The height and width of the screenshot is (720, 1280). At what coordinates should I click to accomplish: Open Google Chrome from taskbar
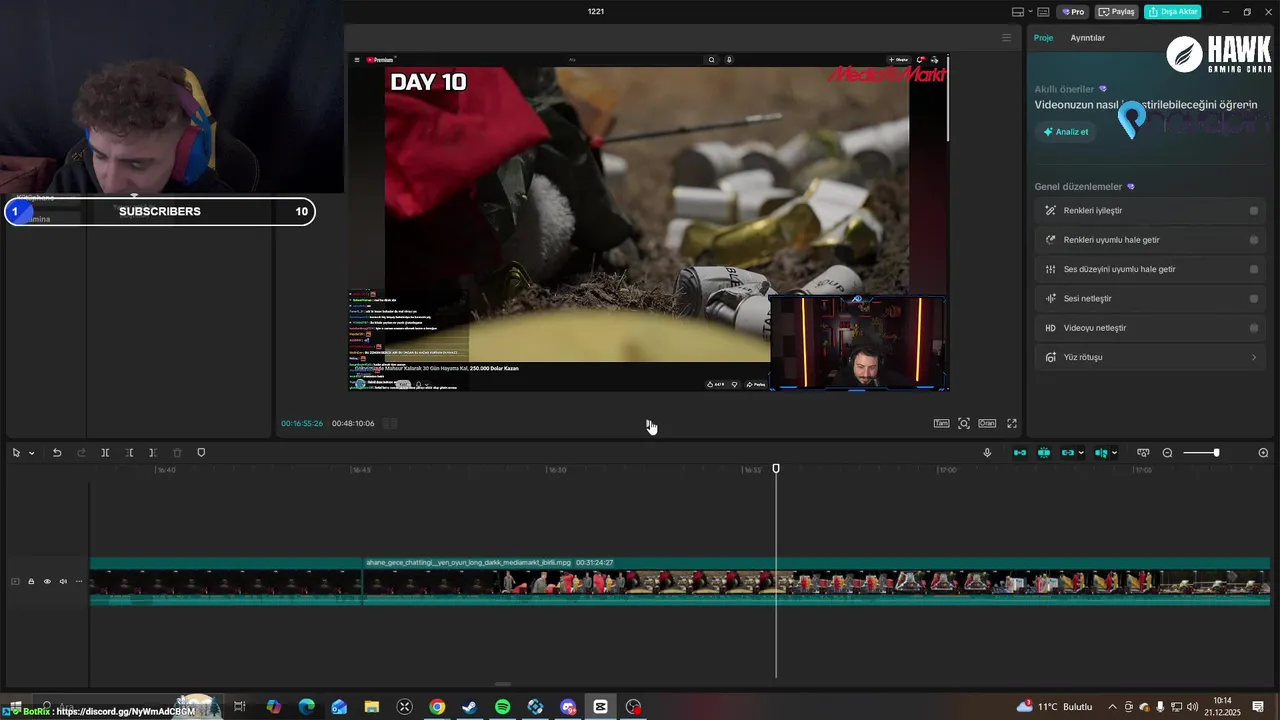[437, 707]
